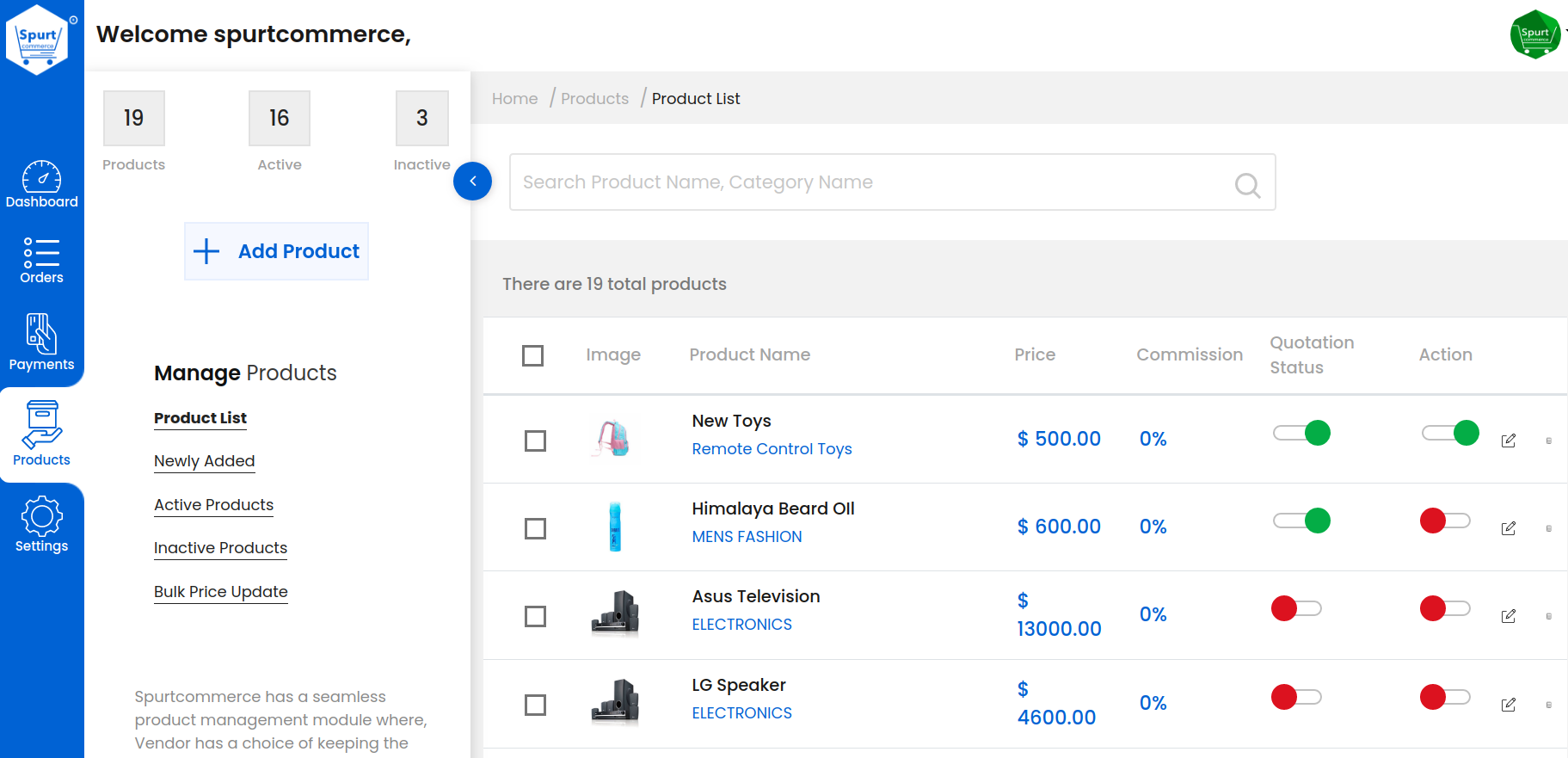Click ELECTRONICS under Asus Television

pyautogui.click(x=742, y=625)
